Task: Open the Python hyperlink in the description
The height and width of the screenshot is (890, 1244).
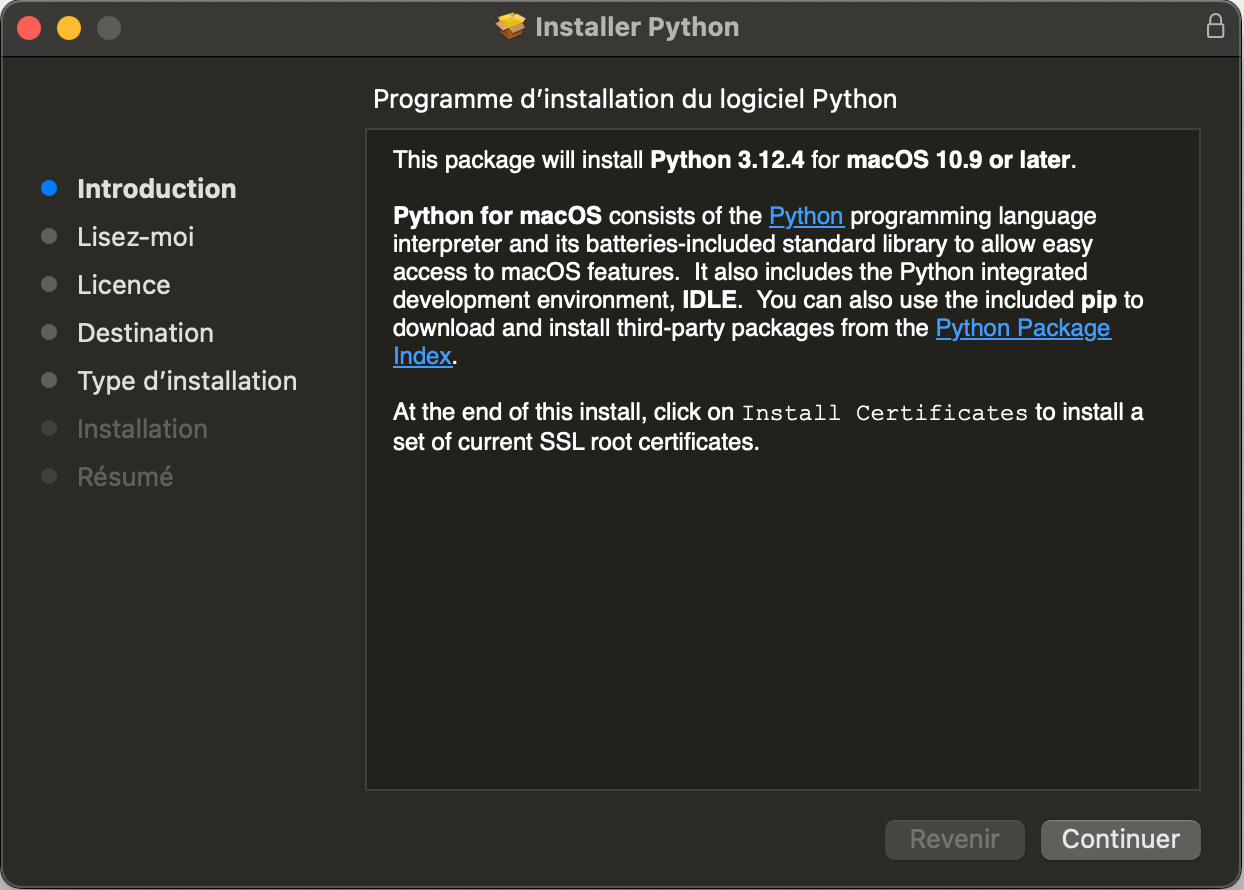Action: pos(805,216)
